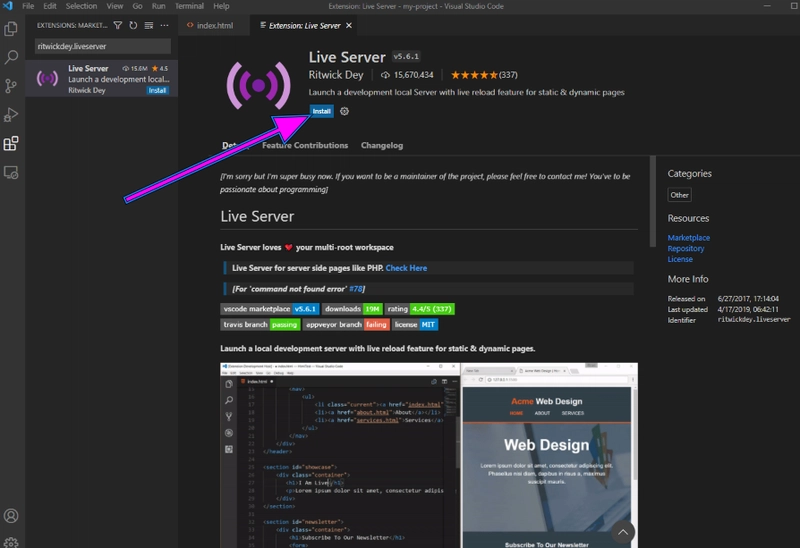Viewport: 800px width, 548px height.
Task: Click the Last updated date 4/17/2019
Action: click(x=747, y=309)
